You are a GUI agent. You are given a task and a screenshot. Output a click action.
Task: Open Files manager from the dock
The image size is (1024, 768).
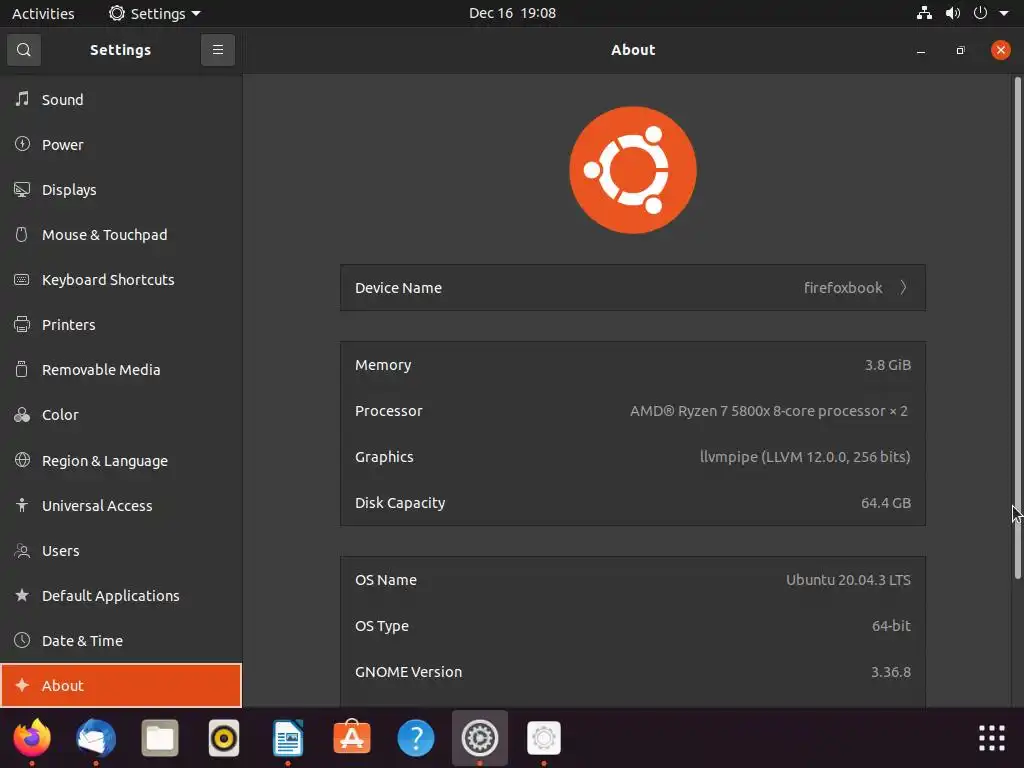(159, 738)
